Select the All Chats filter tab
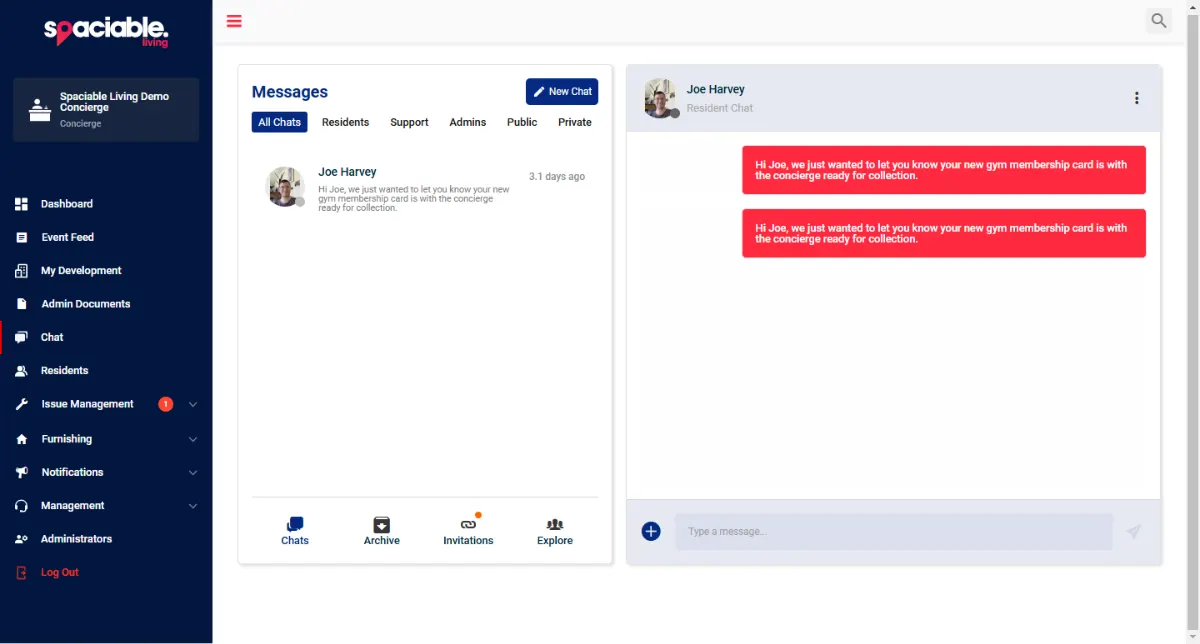Image resolution: width=1200 pixels, height=644 pixels. coord(279,122)
